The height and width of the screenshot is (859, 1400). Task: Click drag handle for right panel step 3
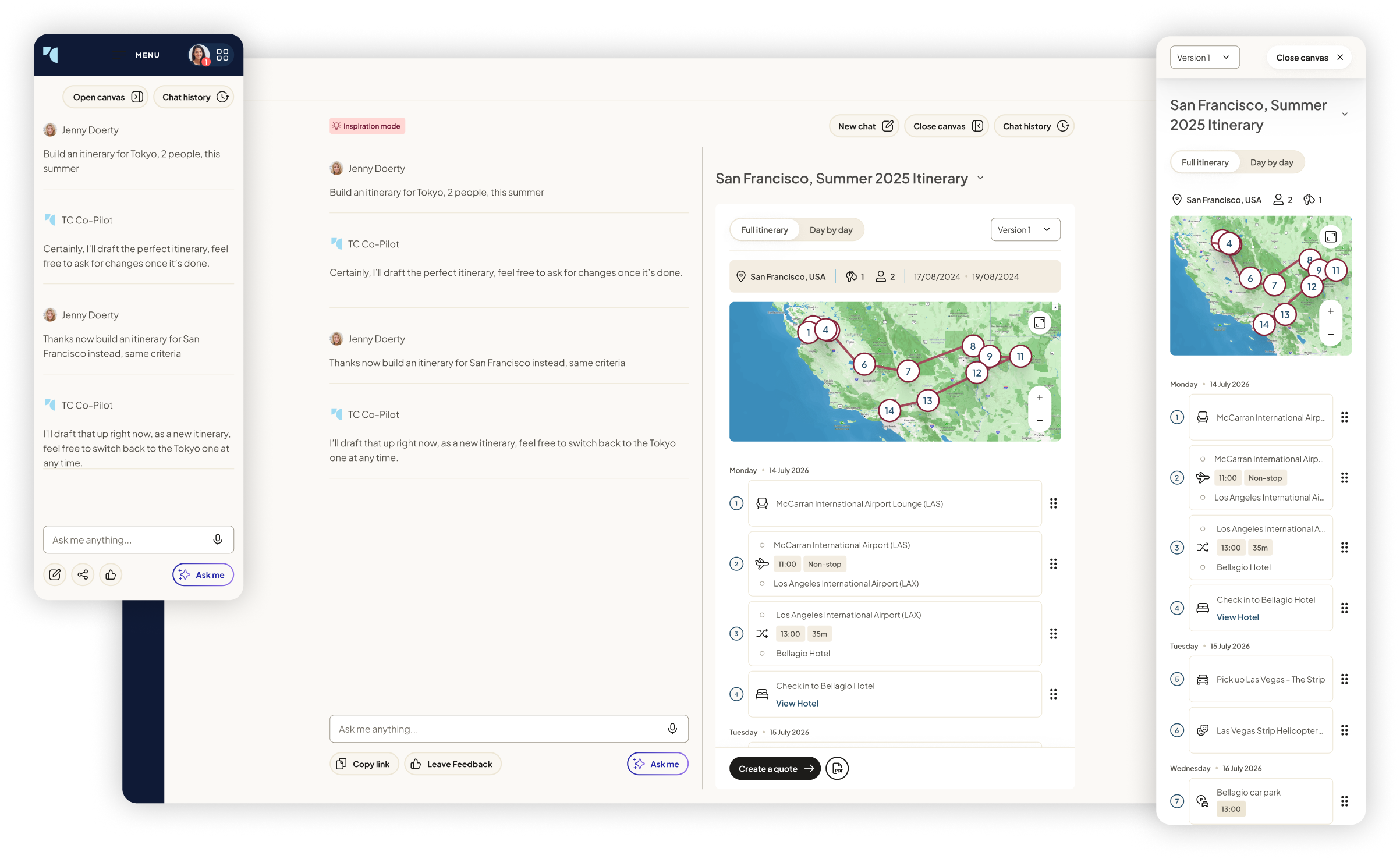tap(1344, 548)
